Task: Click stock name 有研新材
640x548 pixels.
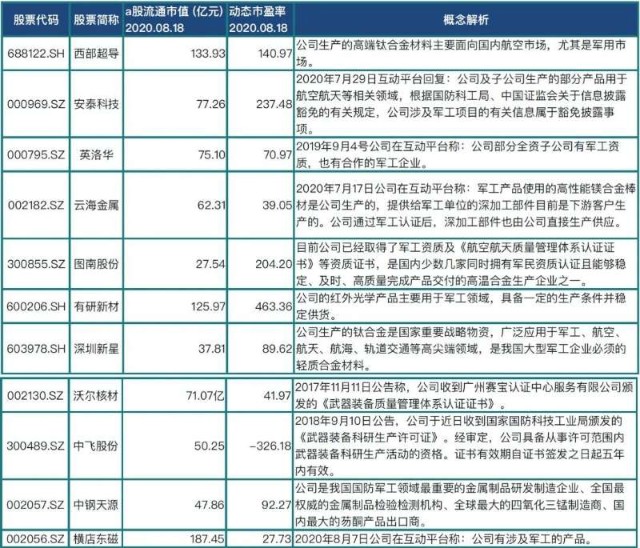Action: (96, 306)
